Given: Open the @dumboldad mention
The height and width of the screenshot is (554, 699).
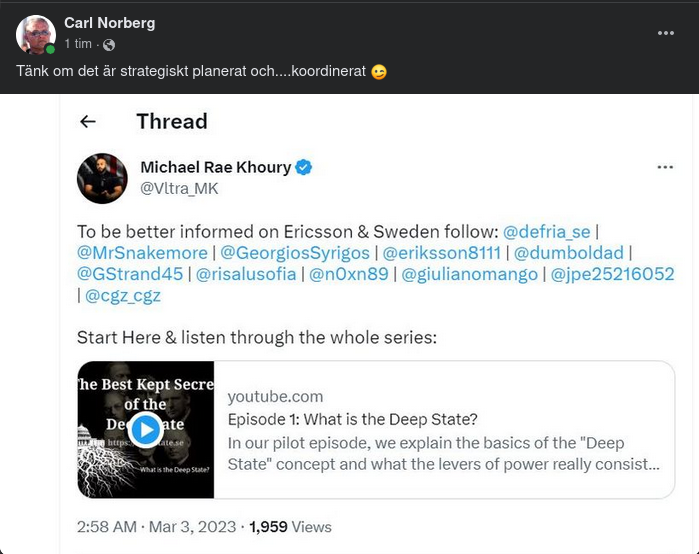Looking at the screenshot, I should pos(568,253).
